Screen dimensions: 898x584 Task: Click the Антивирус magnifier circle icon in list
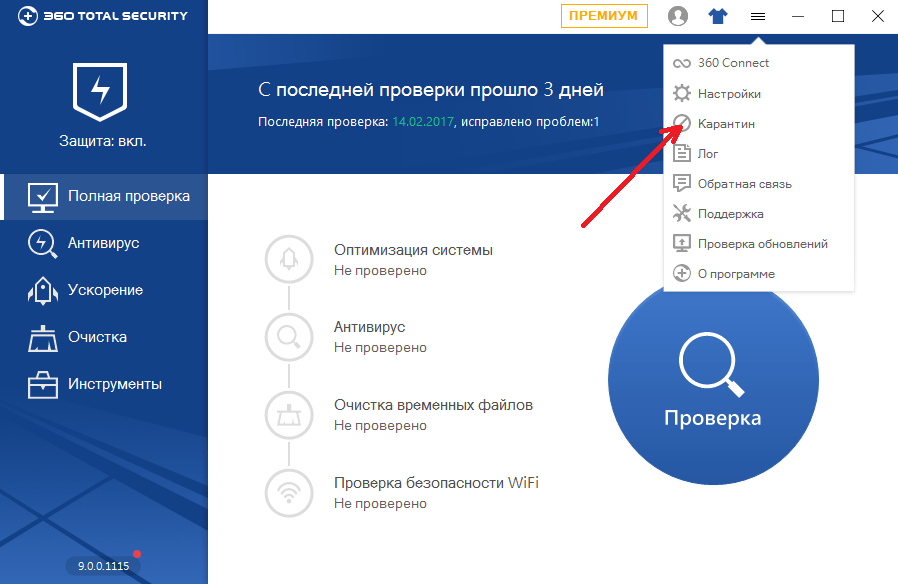tap(289, 337)
